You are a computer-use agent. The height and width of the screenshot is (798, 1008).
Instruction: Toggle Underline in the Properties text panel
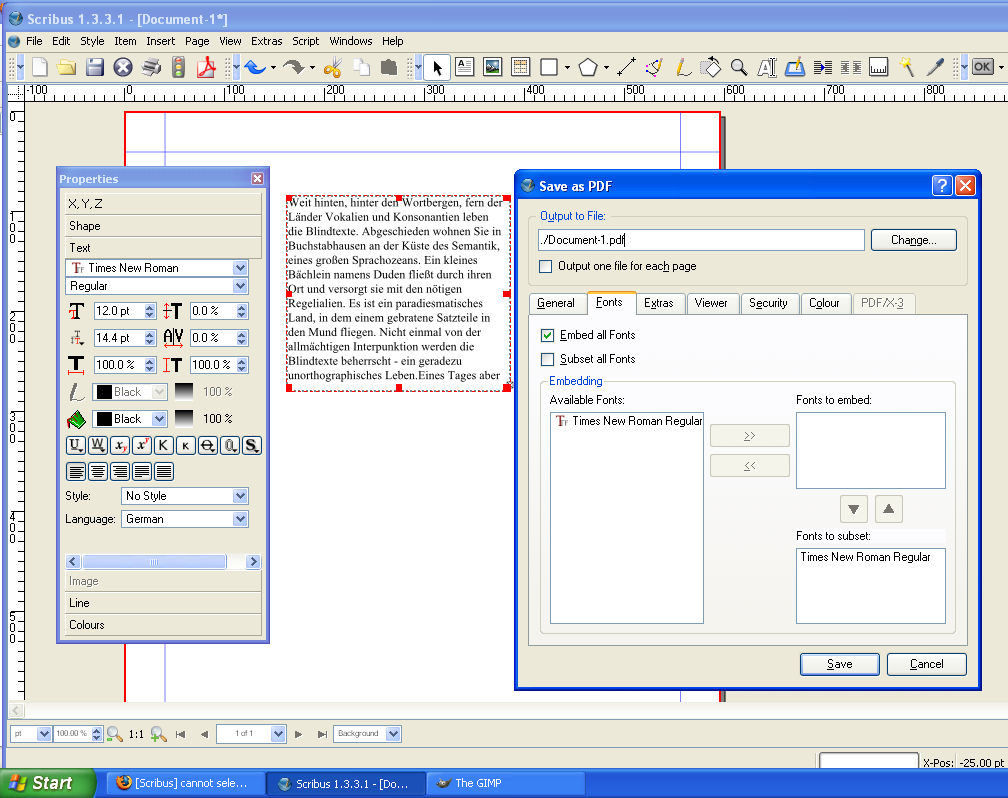tap(75, 445)
